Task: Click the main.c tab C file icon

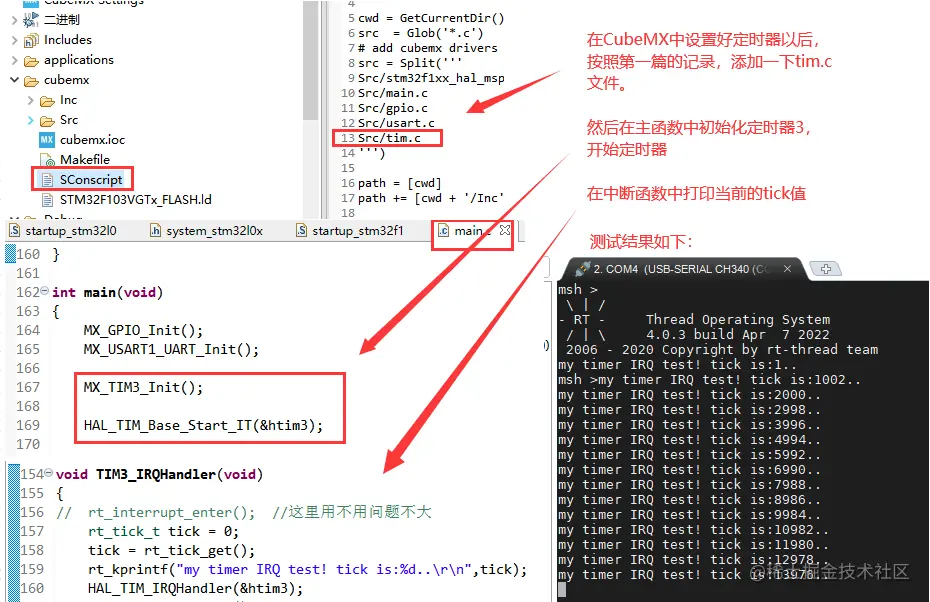Action: coord(444,231)
